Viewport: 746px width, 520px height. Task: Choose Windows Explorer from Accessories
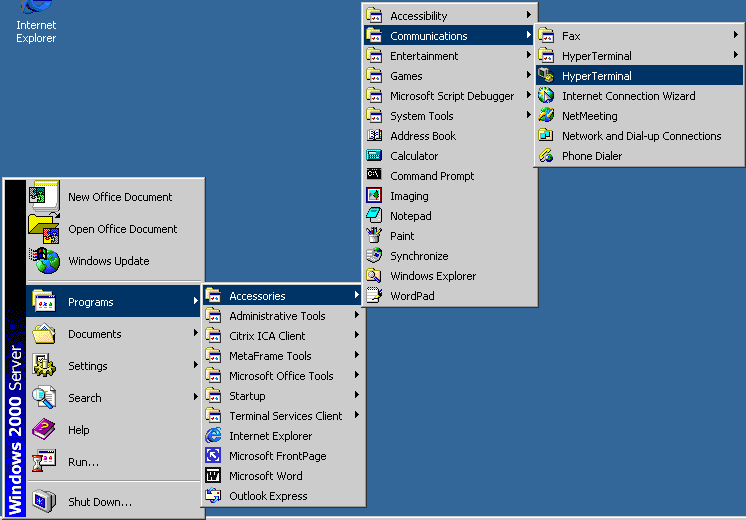pyautogui.click(x=433, y=276)
